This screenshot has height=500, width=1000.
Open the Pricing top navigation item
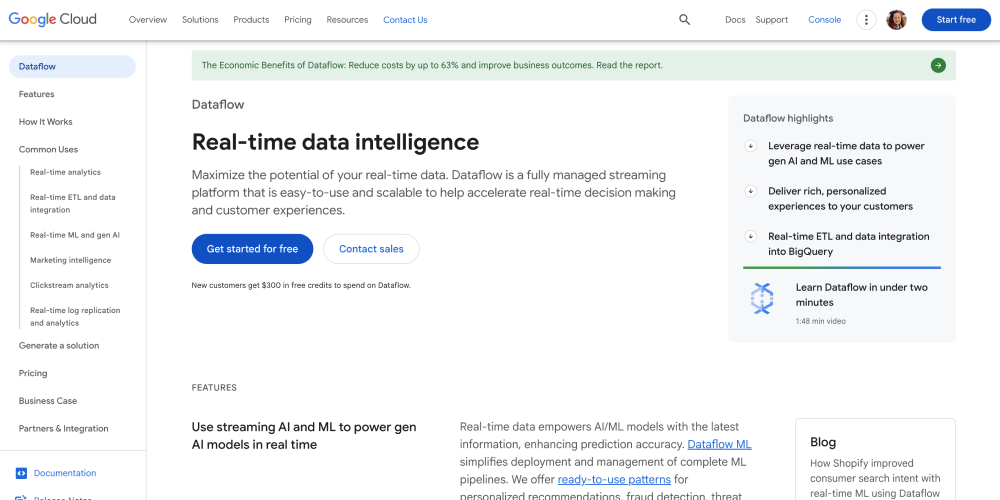pos(298,20)
